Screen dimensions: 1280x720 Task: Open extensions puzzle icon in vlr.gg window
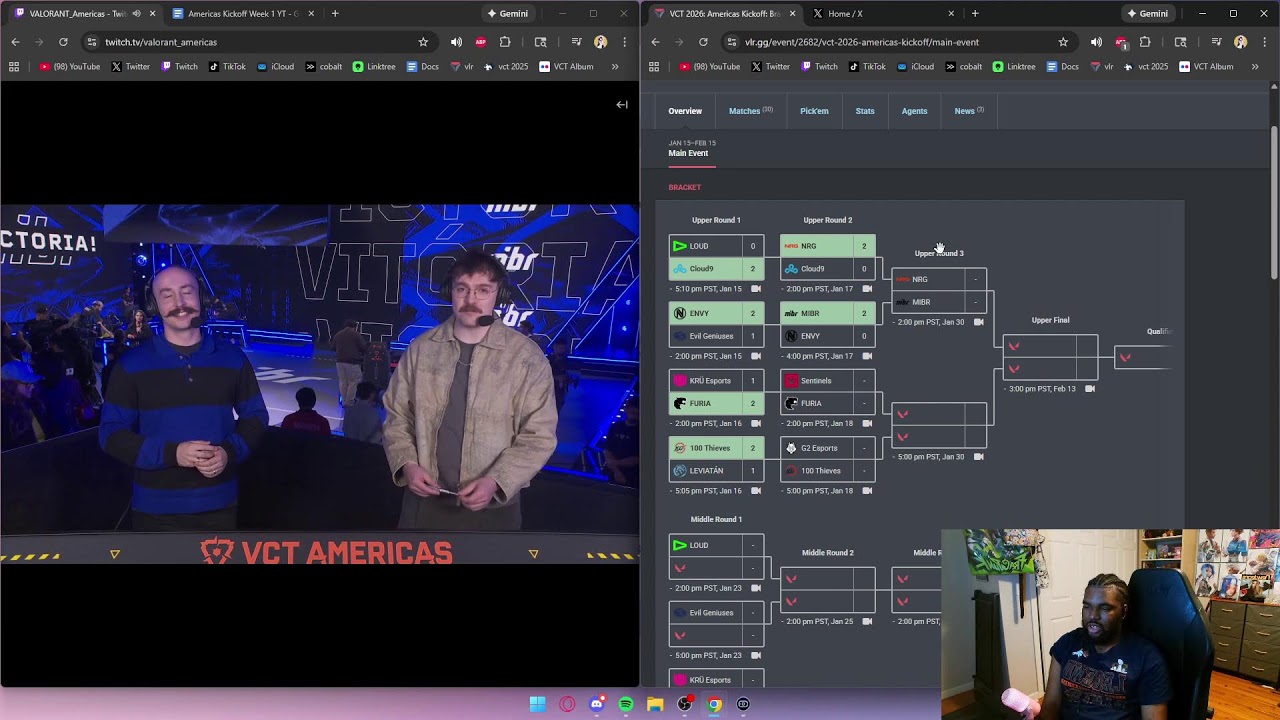click(1145, 42)
